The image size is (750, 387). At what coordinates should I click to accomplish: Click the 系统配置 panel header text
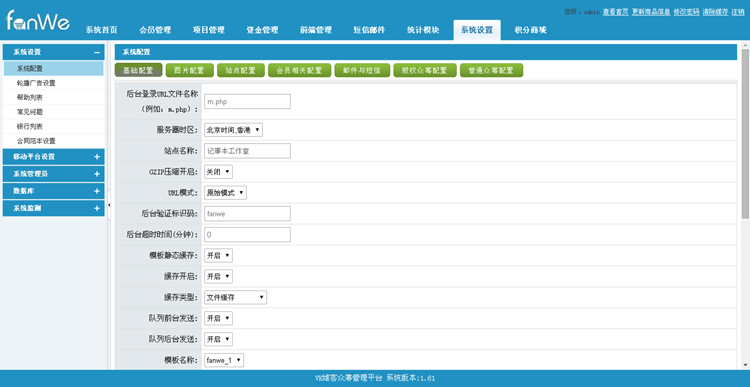click(137, 52)
